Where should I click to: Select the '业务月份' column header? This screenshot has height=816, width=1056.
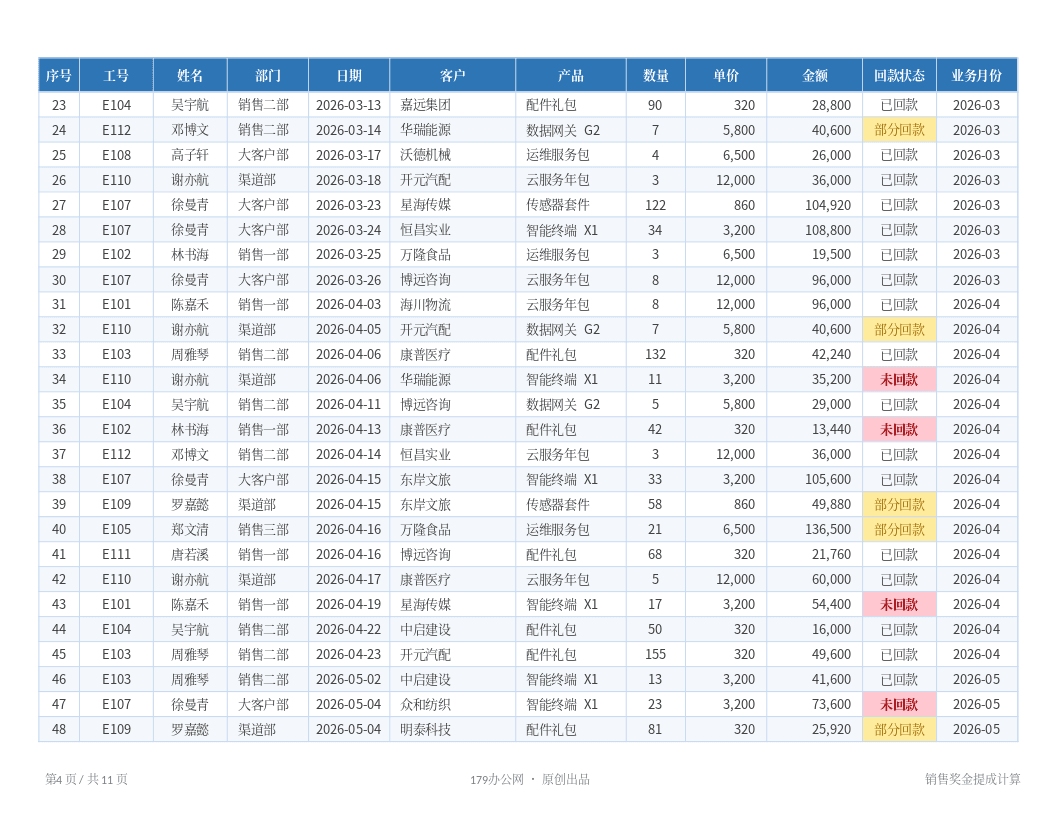[x=977, y=75]
